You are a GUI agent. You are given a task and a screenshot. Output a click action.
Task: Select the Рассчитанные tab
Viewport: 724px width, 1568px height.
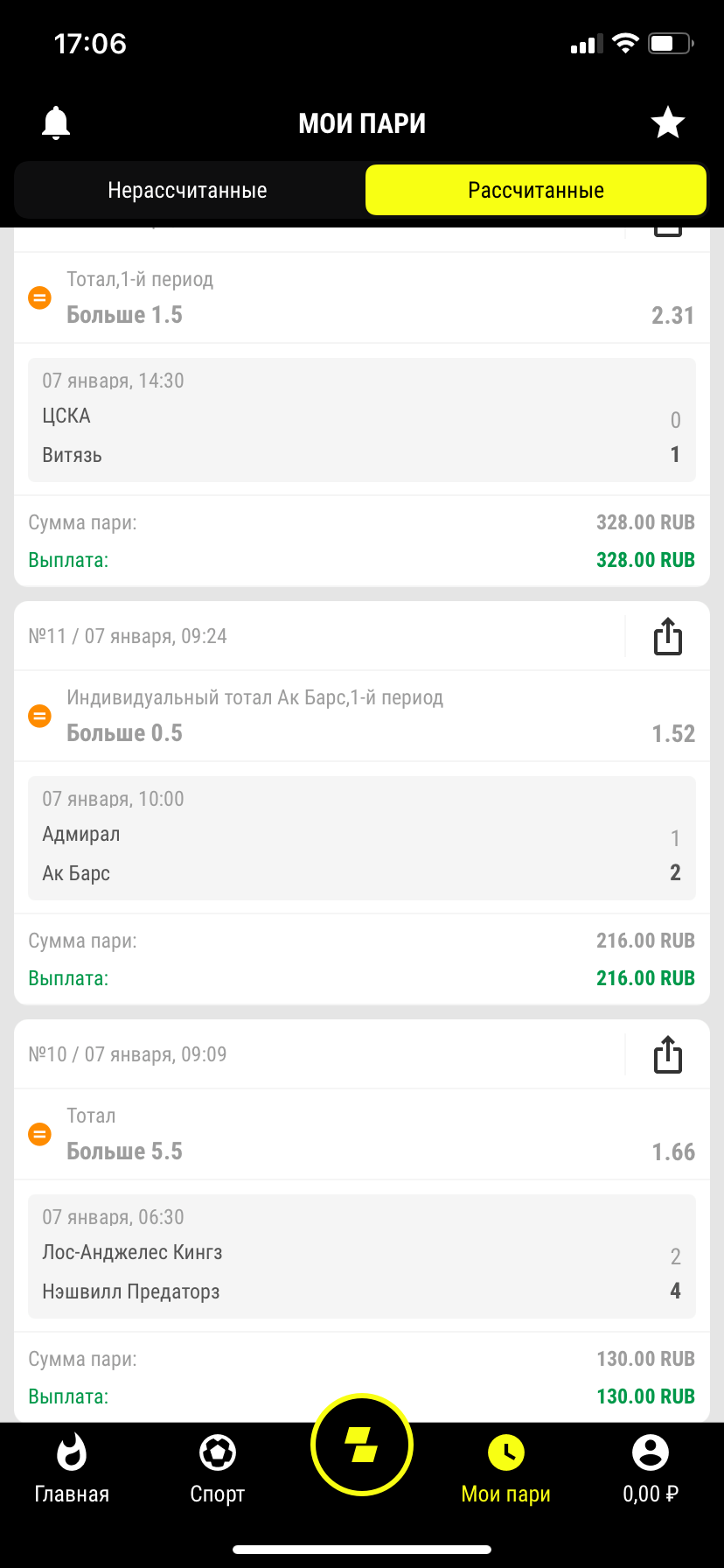click(535, 190)
